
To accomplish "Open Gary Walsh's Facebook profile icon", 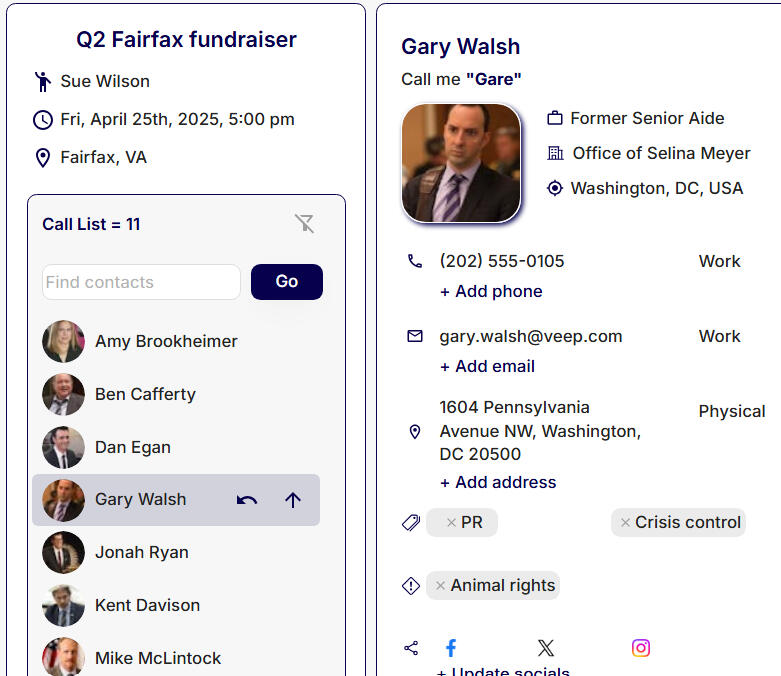I will click(451, 648).
